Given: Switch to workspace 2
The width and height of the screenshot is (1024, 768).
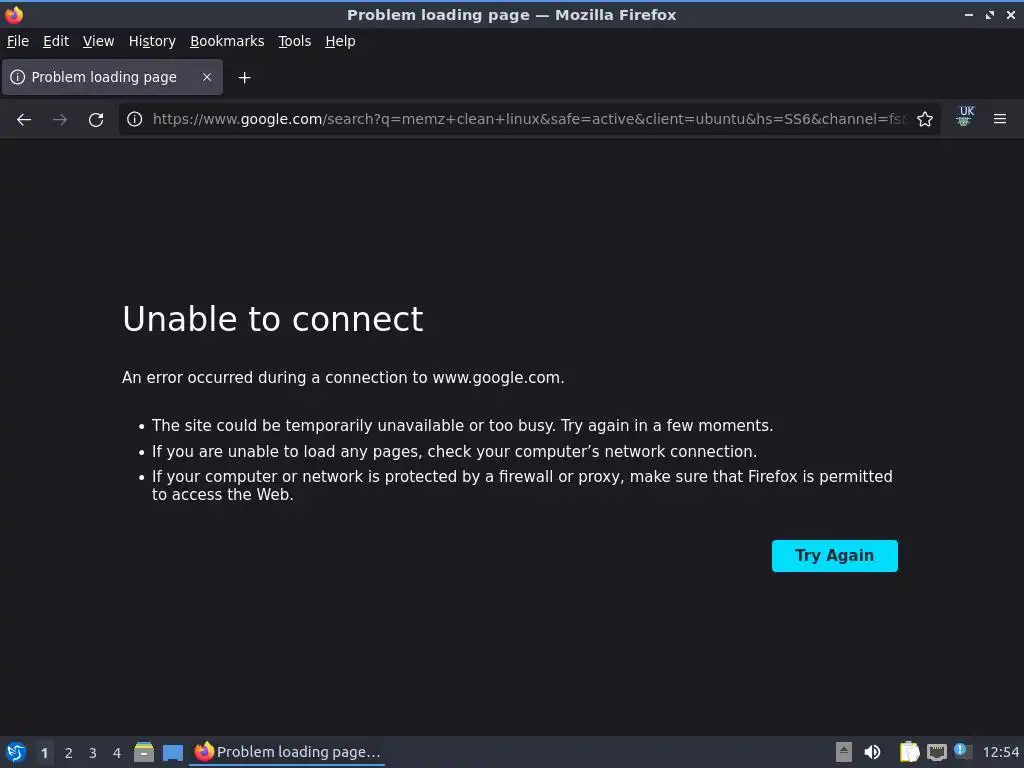Looking at the screenshot, I should [x=69, y=753].
